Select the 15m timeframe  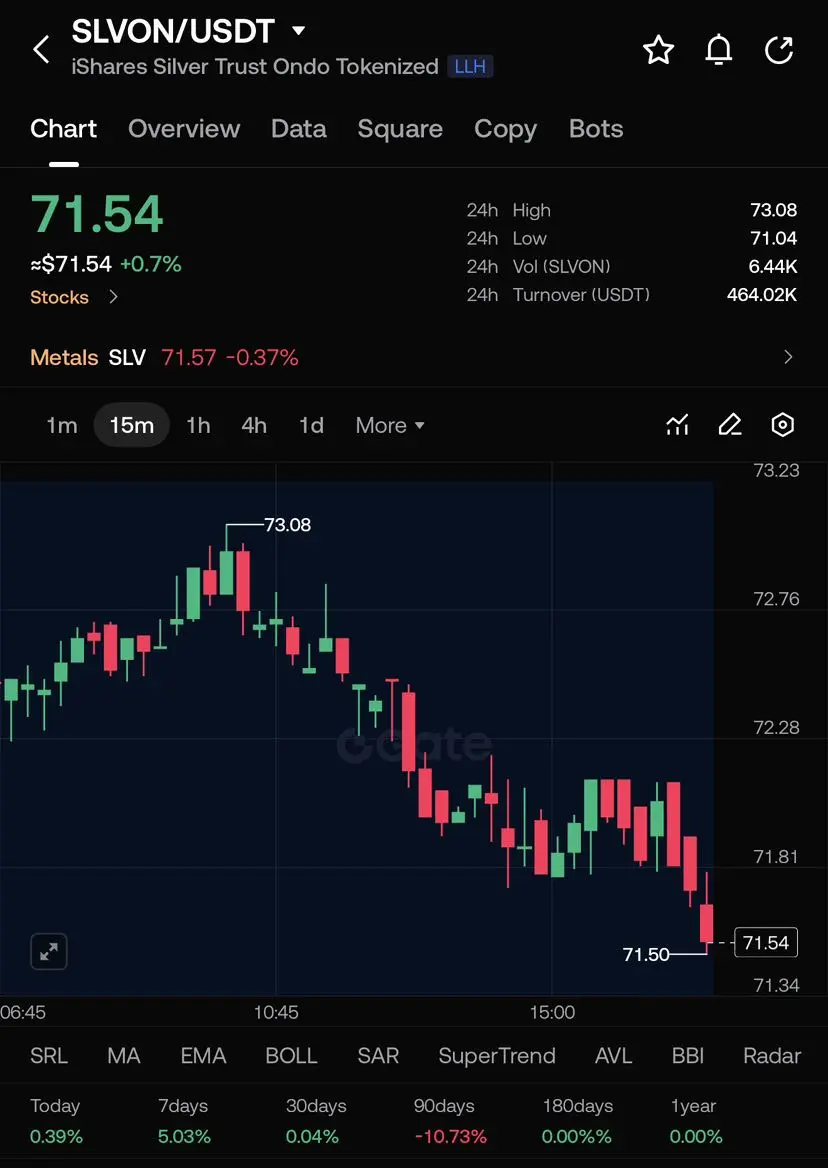click(132, 425)
